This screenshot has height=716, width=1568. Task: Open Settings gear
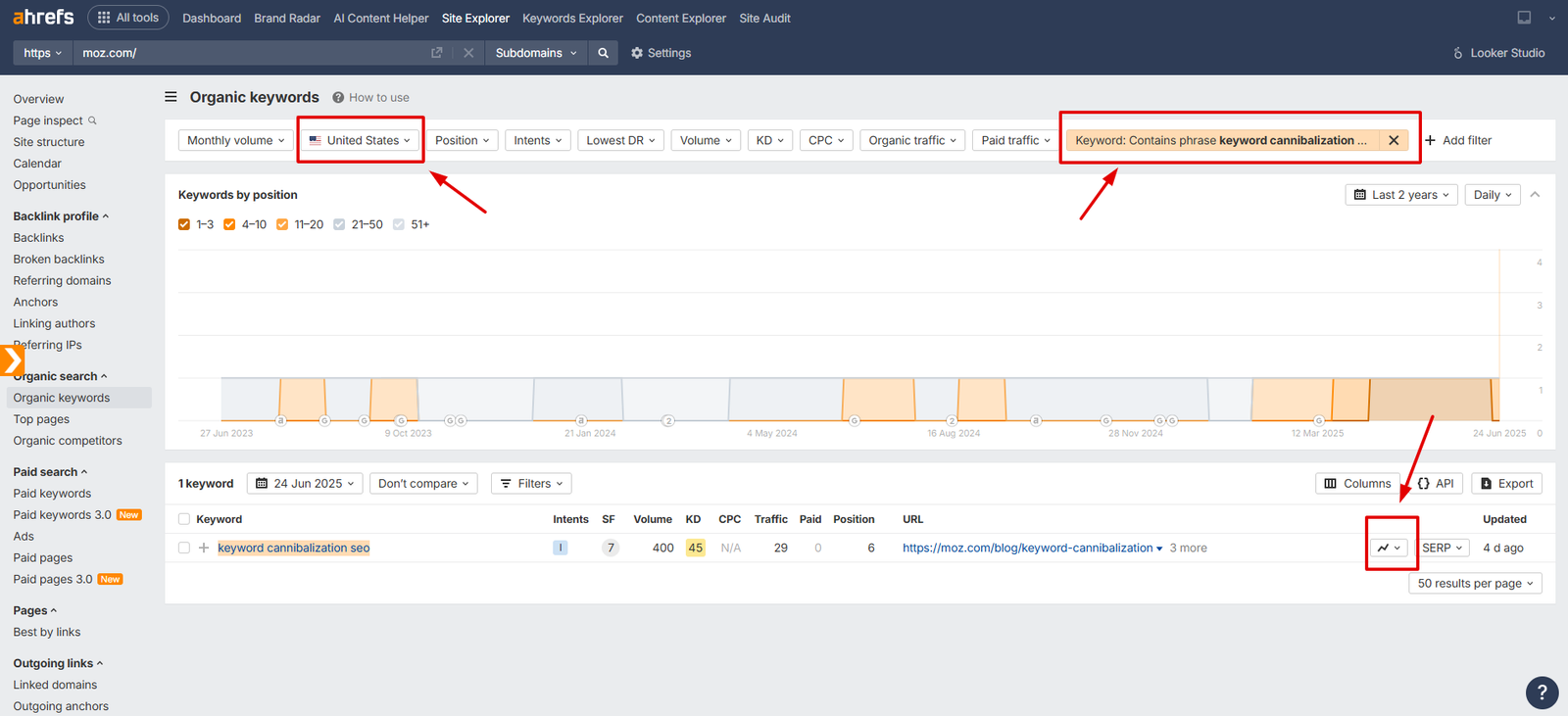tap(661, 53)
